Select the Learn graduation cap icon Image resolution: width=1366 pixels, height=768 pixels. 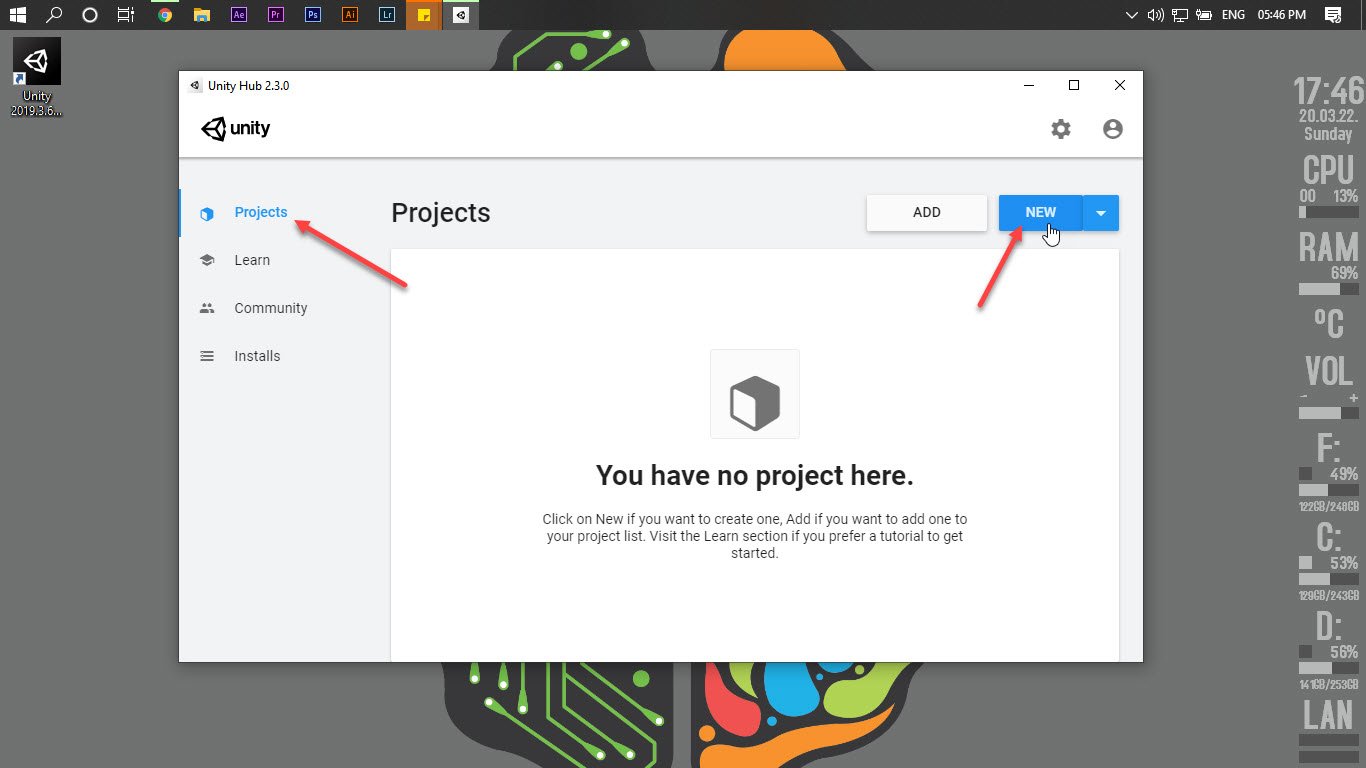click(x=207, y=260)
